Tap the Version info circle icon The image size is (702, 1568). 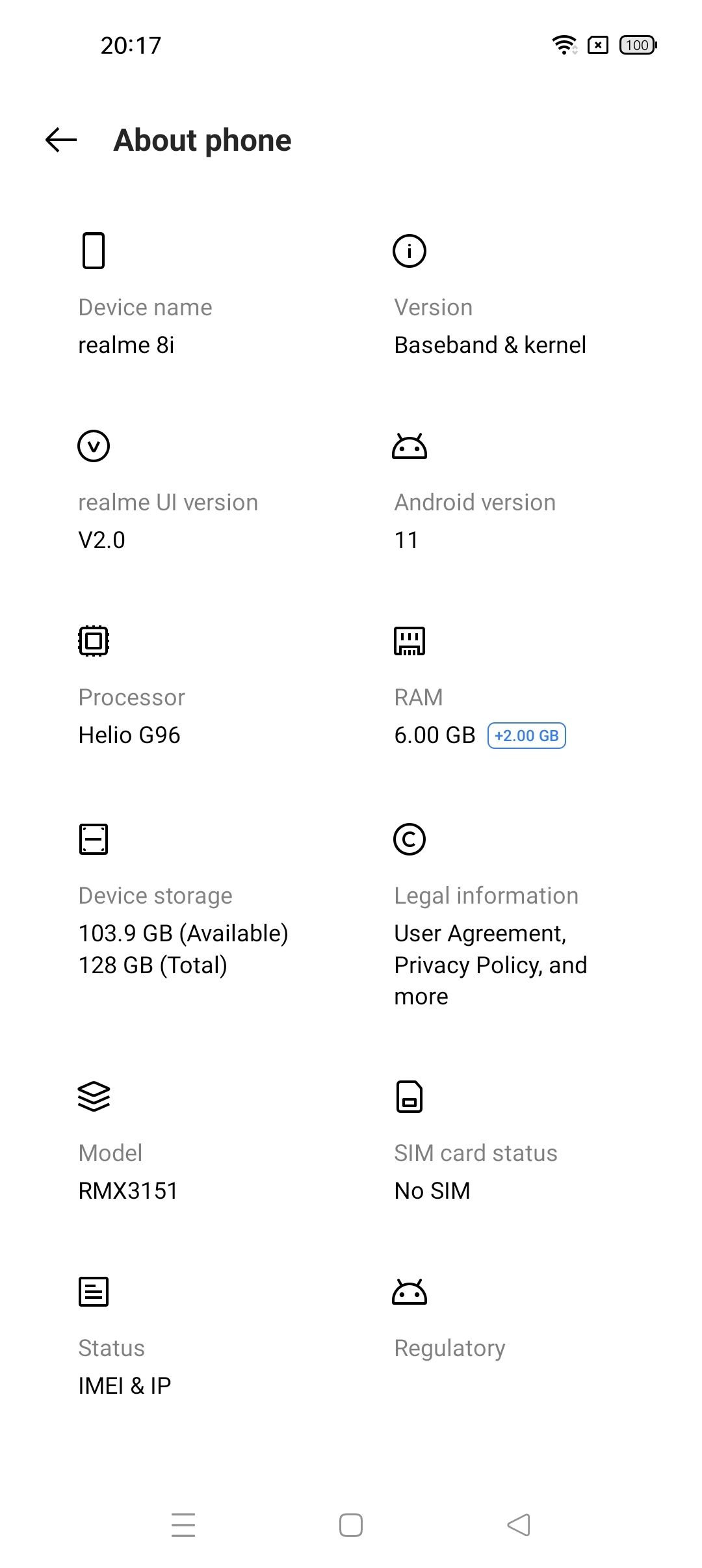click(409, 250)
